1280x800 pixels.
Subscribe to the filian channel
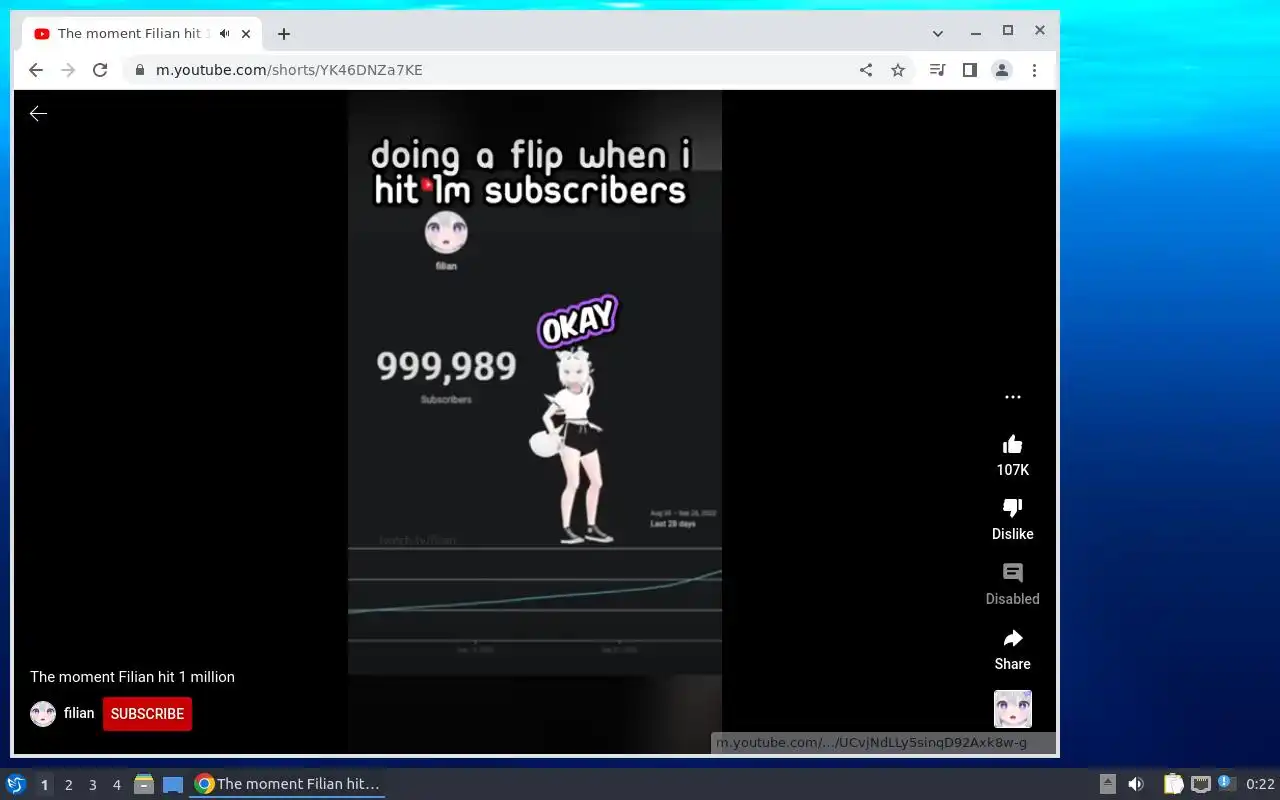point(147,714)
